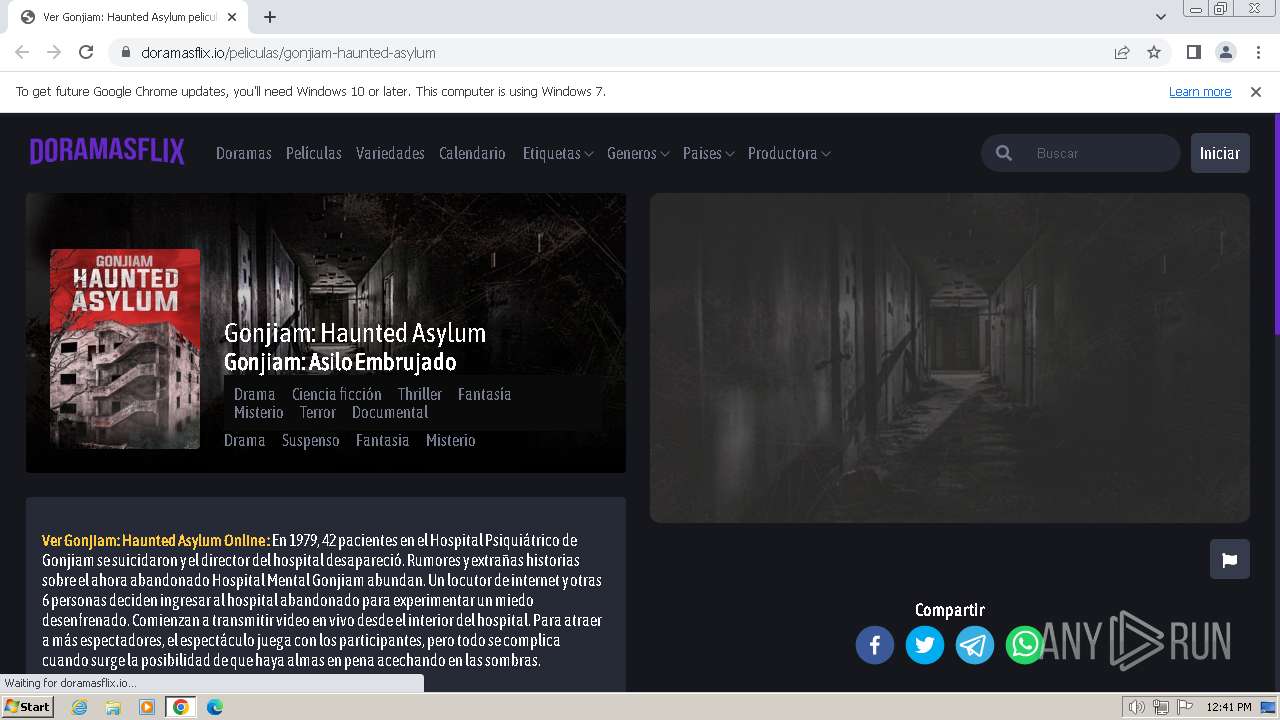Screen dimensions: 1280x720
Task: Go to DoramasFlix home logo
Action: tap(107, 151)
